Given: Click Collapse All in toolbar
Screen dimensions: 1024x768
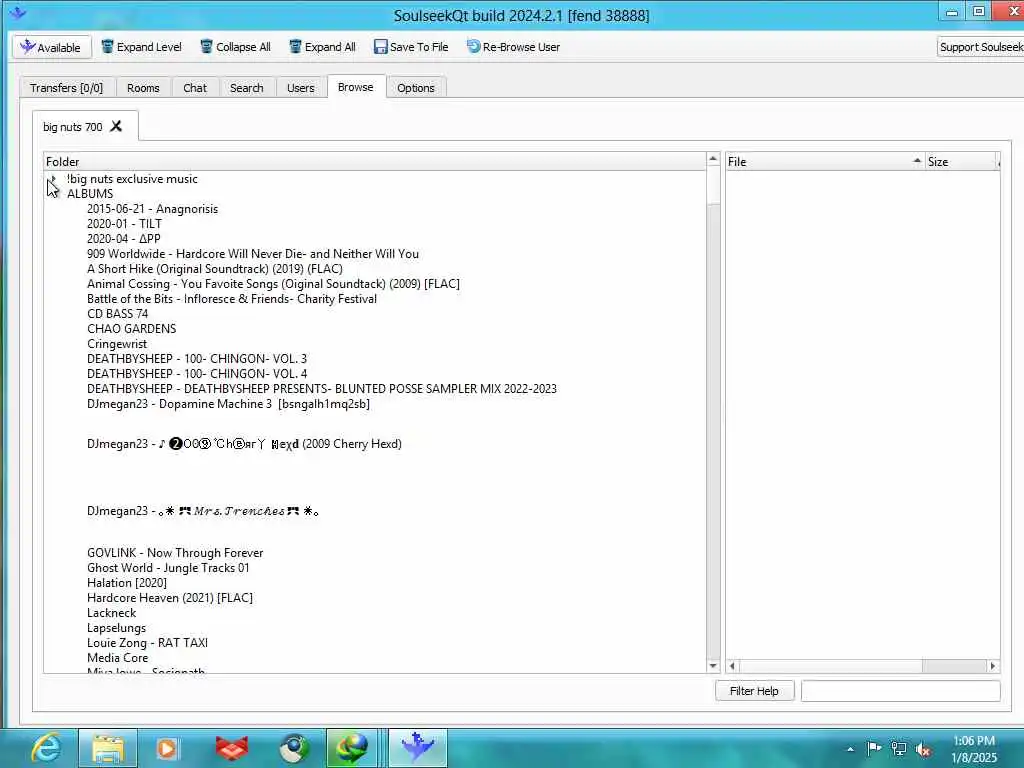Looking at the screenshot, I should 236,47.
